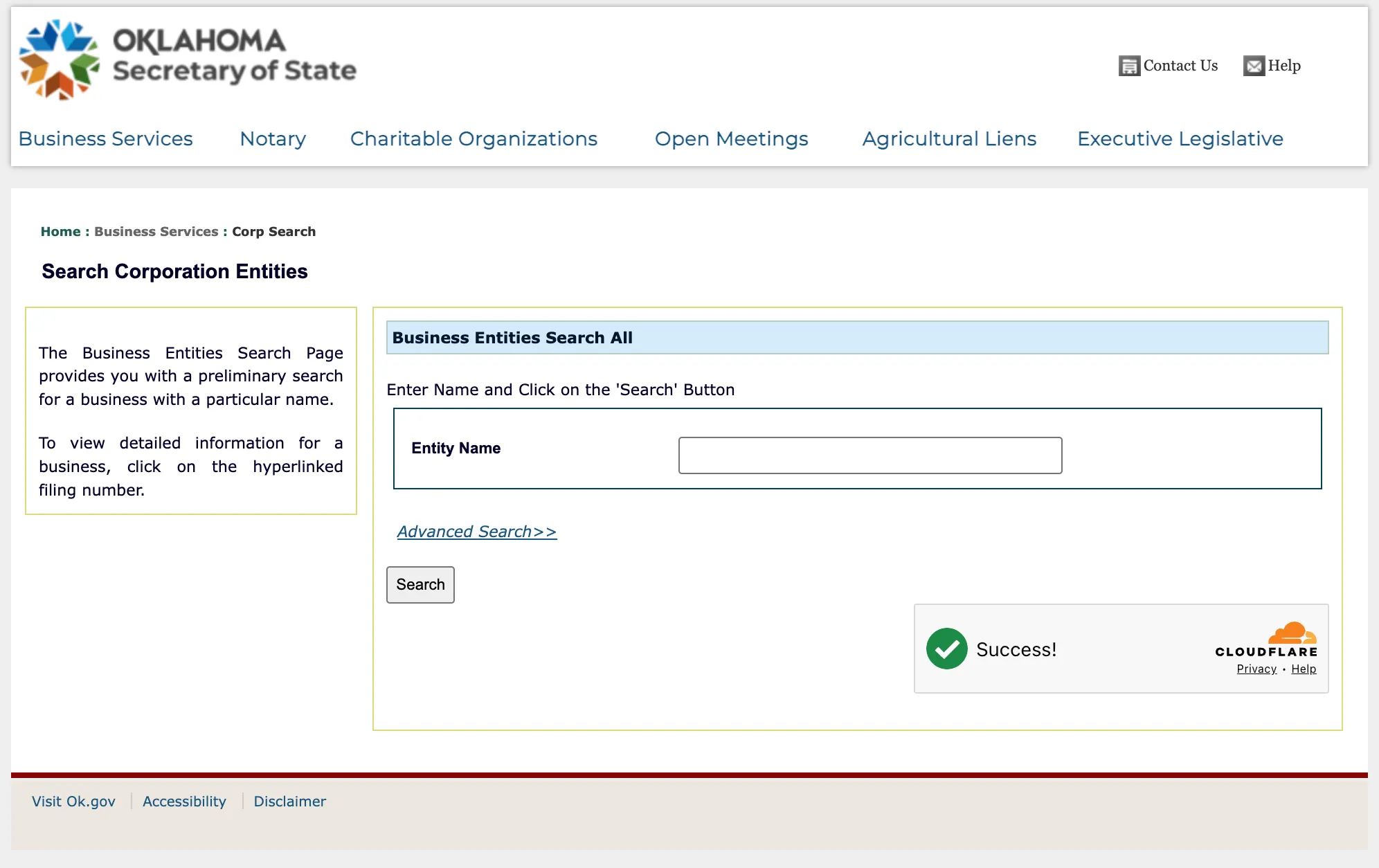Click the Contact Us link
1379x868 pixels.
tap(1180, 66)
